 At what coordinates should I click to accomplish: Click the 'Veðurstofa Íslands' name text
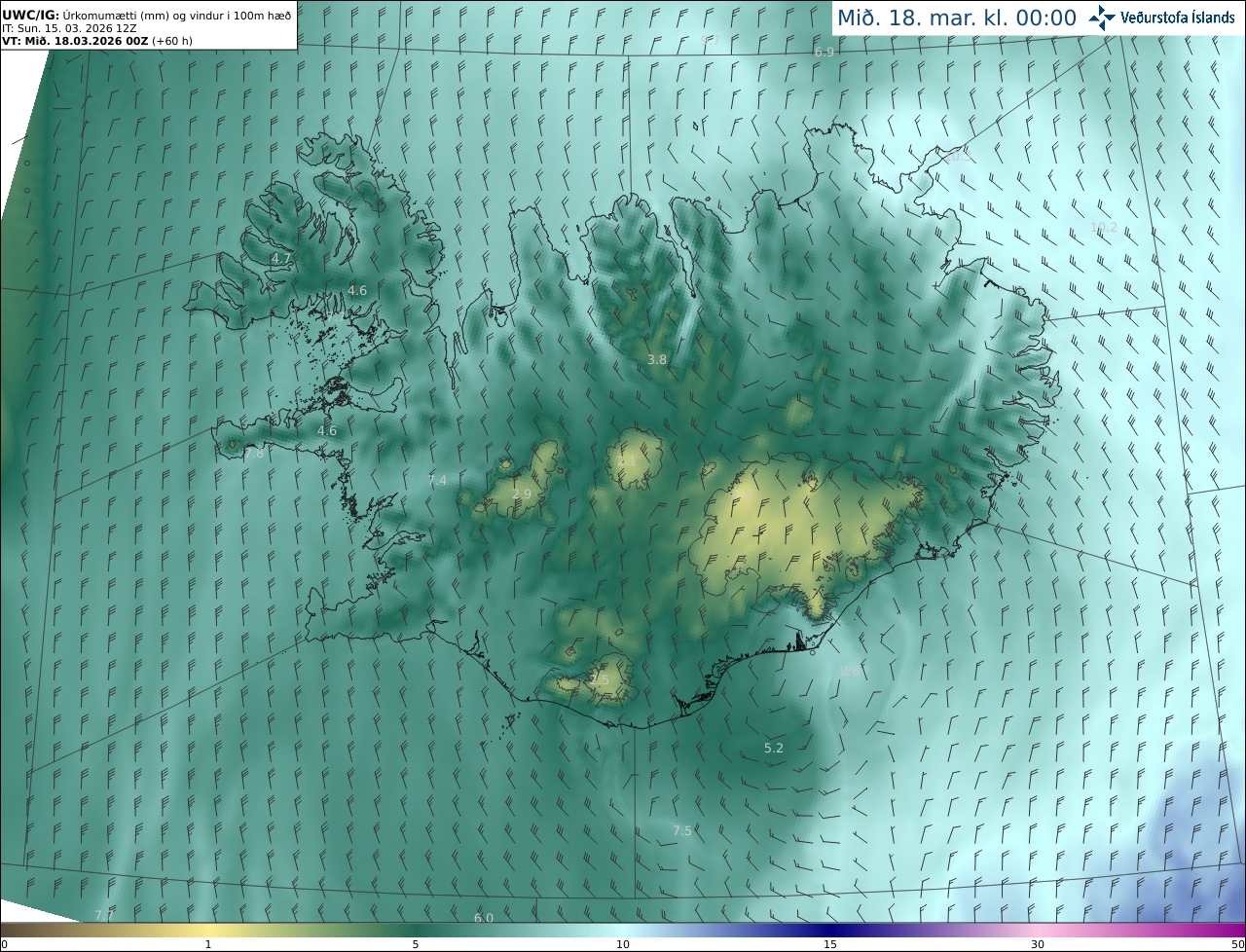(1179, 18)
